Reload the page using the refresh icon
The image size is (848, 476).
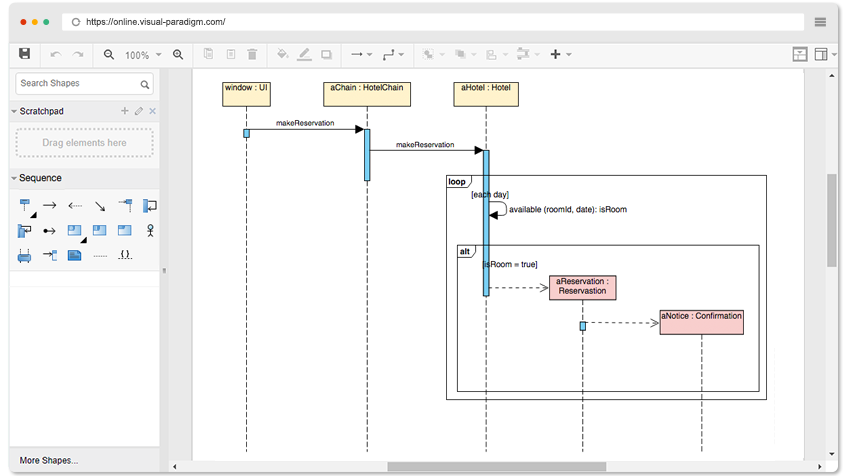pos(76,22)
